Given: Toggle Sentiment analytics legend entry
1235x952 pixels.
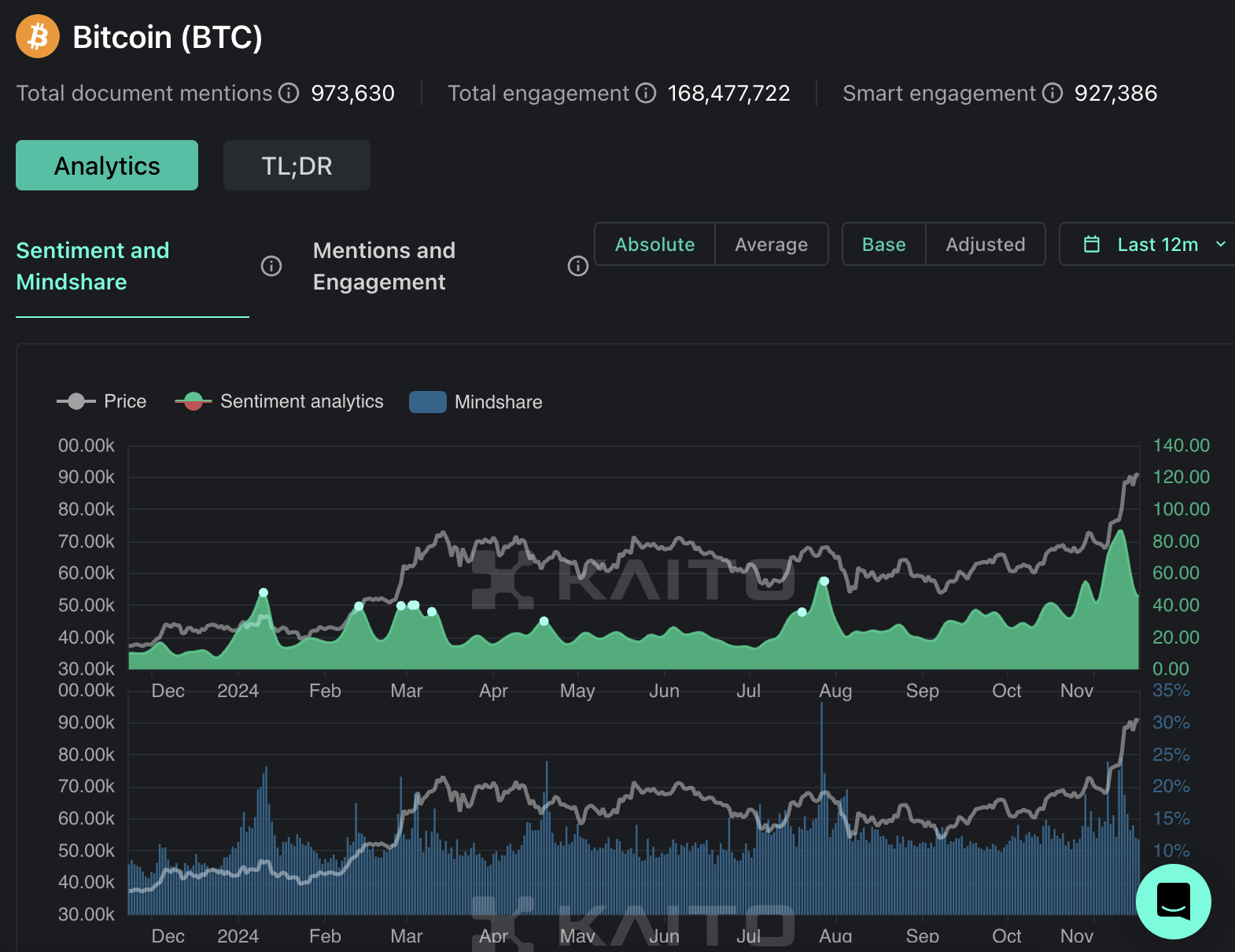Looking at the screenshot, I should click(279, 401).
